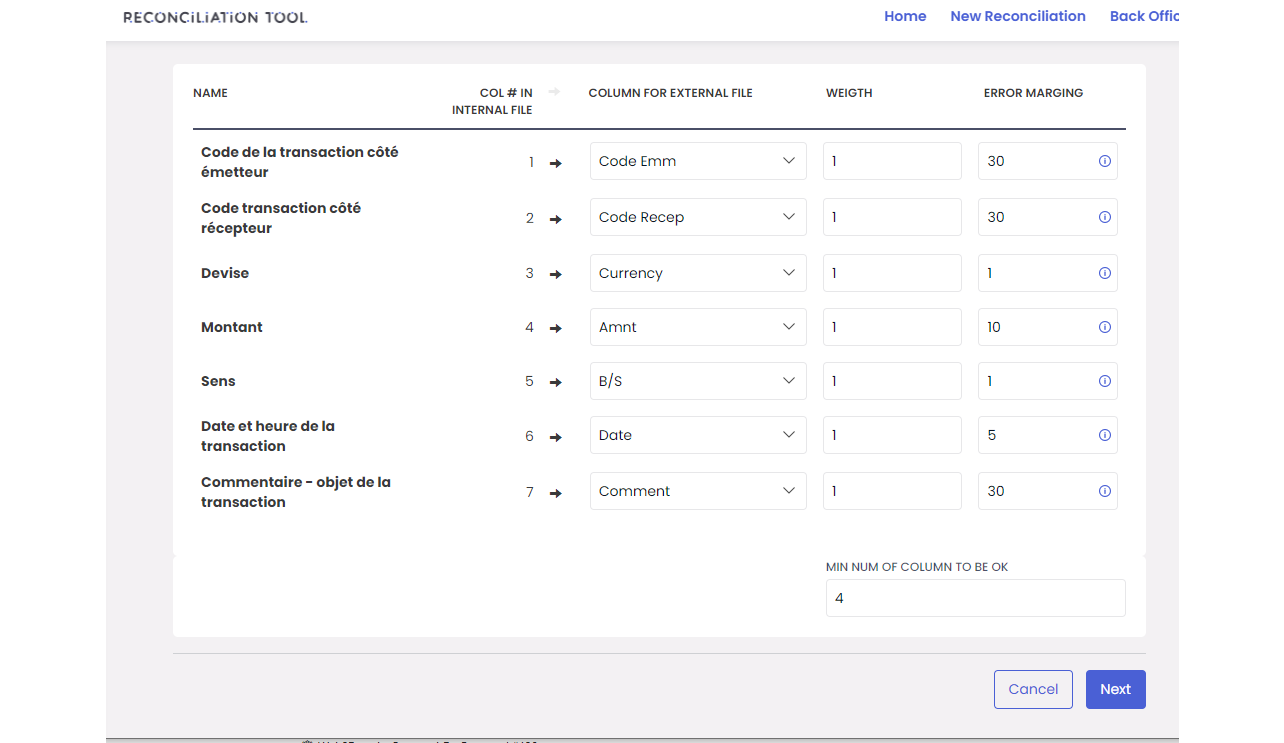Expand the B/S column selector
This screenshot has width=1284, height=743.
tap(697, 381)
